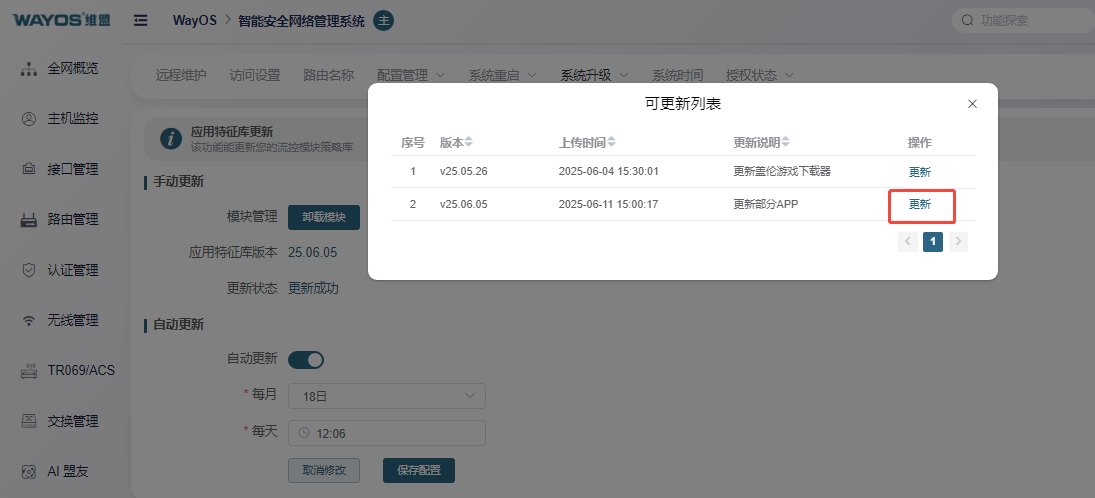The height and width of the screenshot is (498, 1095).
Task: Click the 智能安全网络管理系统 breadcrumb
Action: 301,20
